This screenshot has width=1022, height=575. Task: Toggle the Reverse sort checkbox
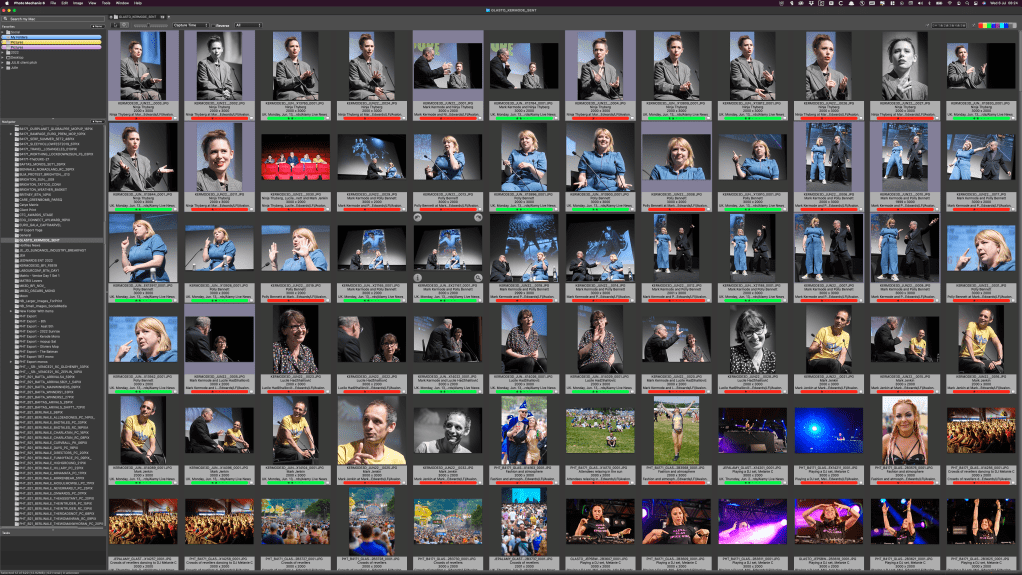214,25
